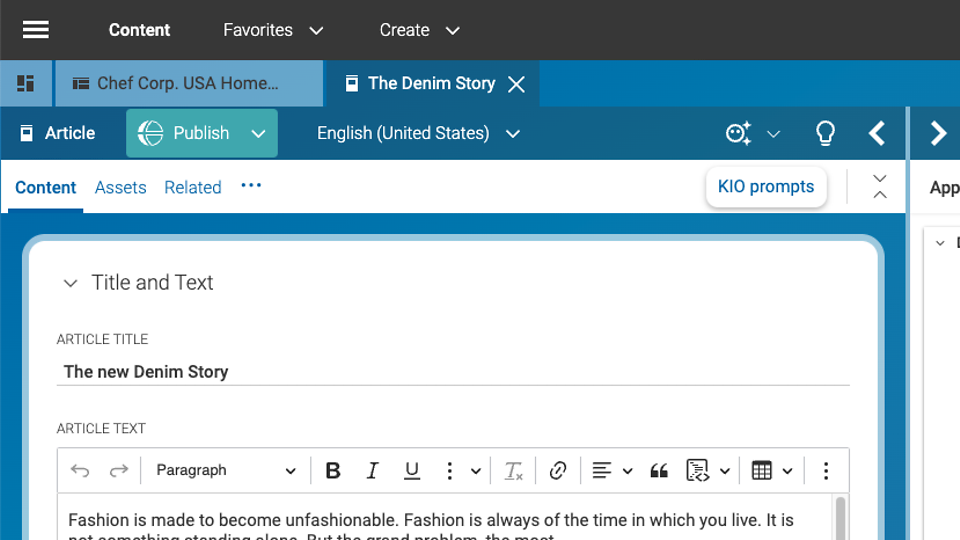Open the Content menu
960x540 pixels.
[x=139, y=30]
